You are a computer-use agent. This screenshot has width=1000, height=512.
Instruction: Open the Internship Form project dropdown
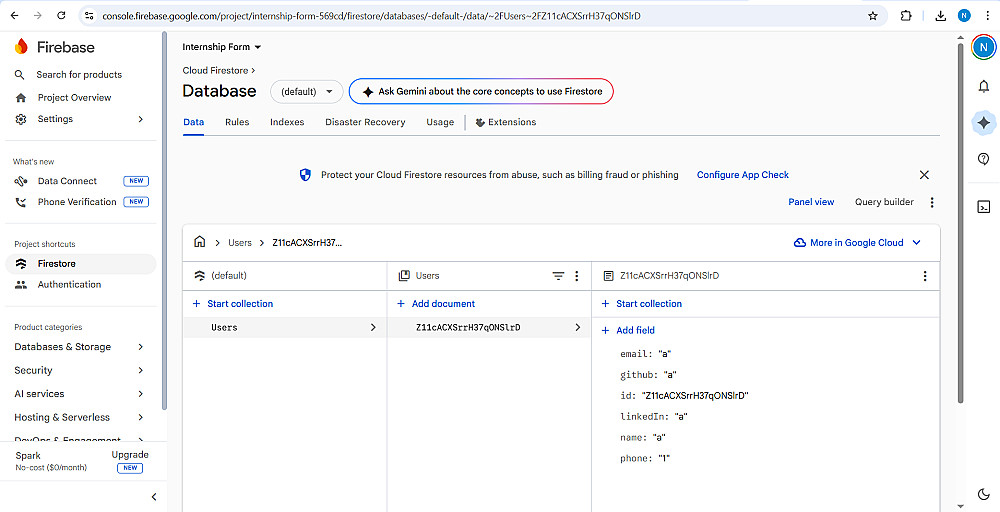tap(222, 47)
